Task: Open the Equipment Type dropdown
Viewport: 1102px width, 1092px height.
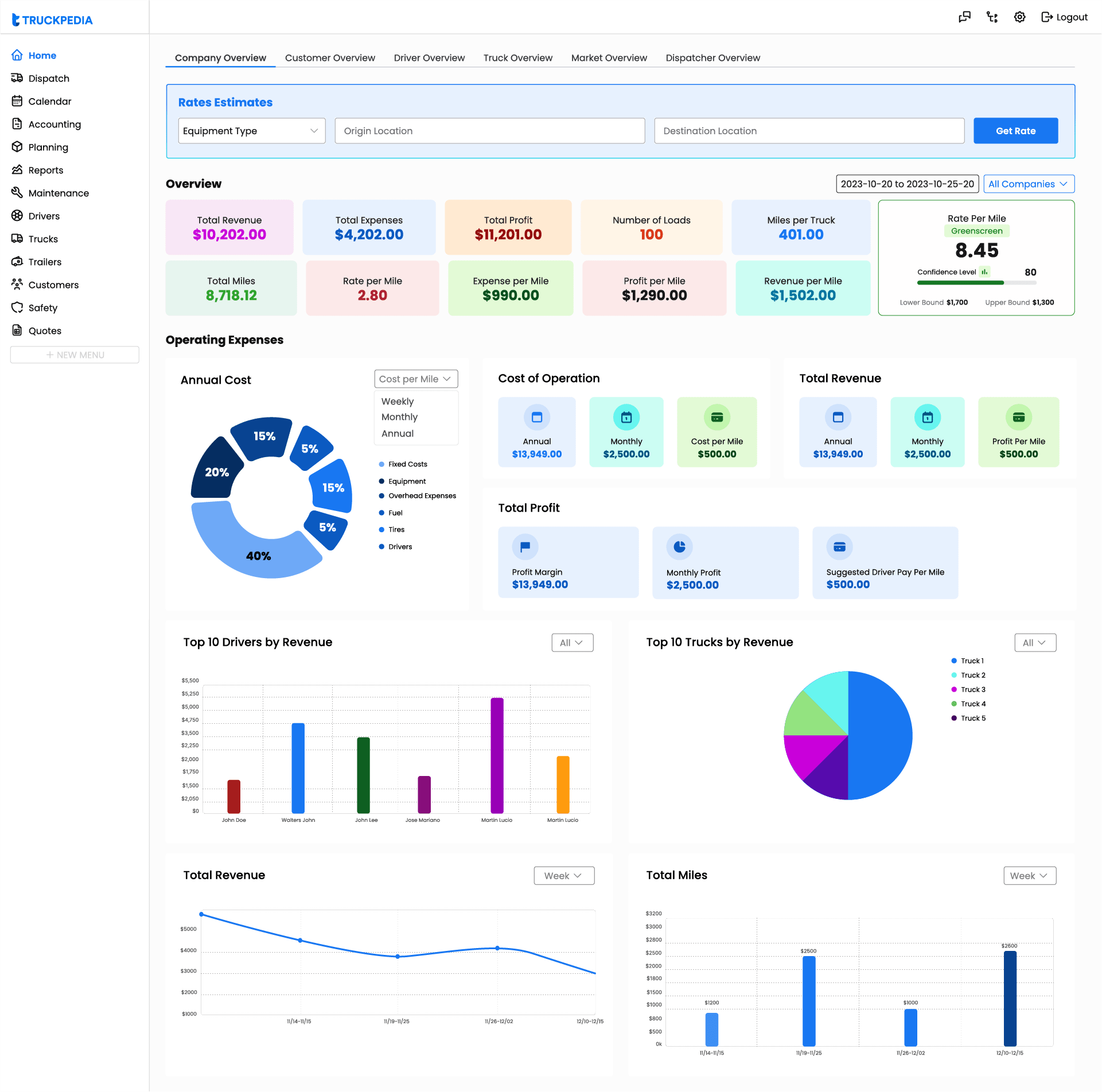Action: (251, 131)
